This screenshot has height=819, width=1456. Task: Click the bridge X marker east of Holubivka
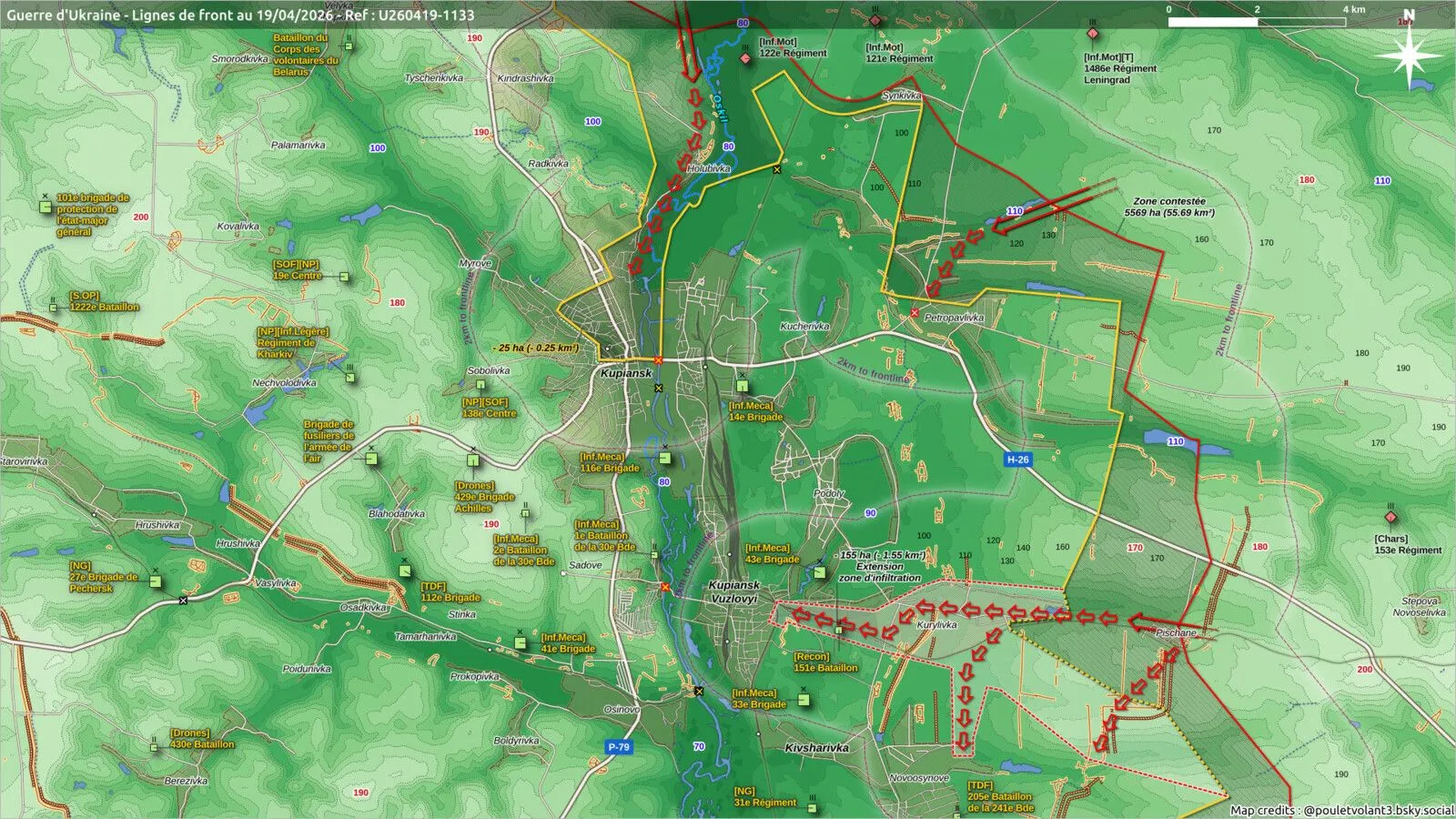click(x=776, y=170)
